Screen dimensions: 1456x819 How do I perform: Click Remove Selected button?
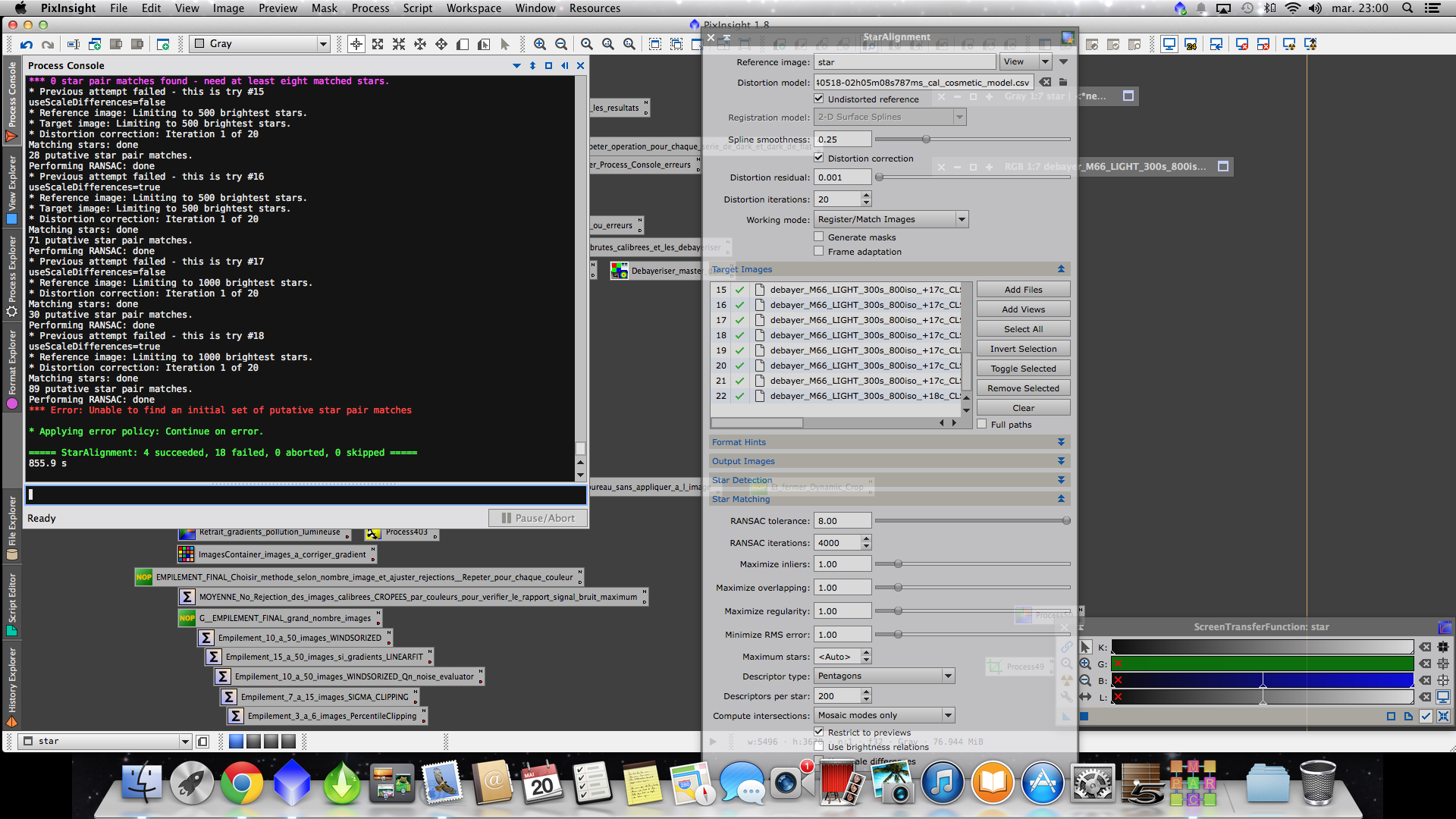pos(1023,388)
